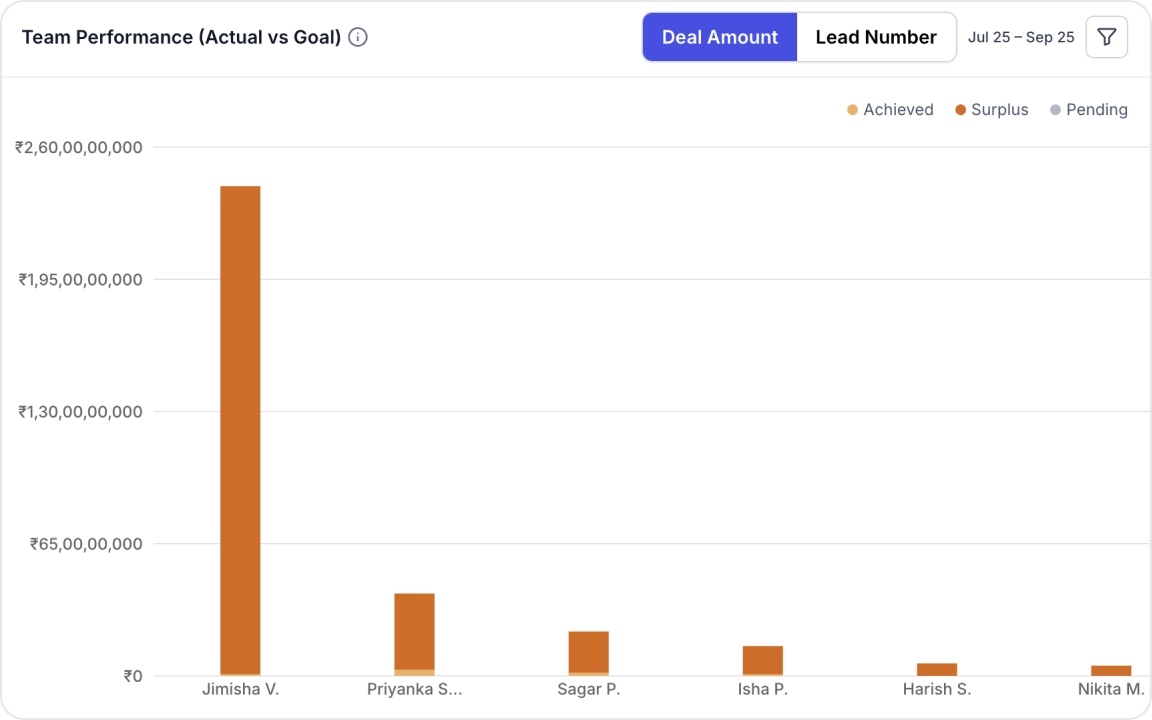Select the Deal Amount tab
This screenshot has width=1152, height=720.
pos(719,37)
